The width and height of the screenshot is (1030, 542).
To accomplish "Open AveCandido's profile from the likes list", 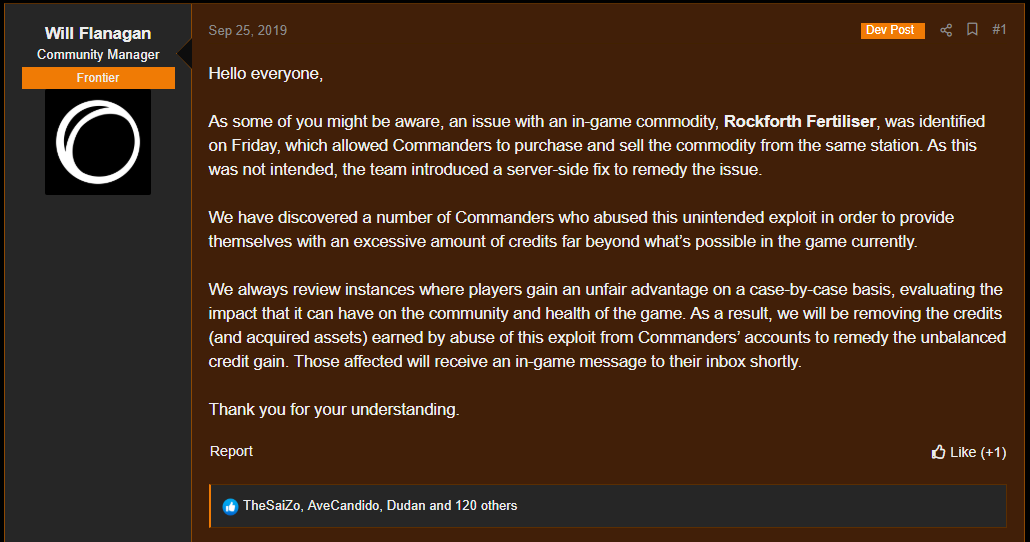I will [x=343, y=506].
